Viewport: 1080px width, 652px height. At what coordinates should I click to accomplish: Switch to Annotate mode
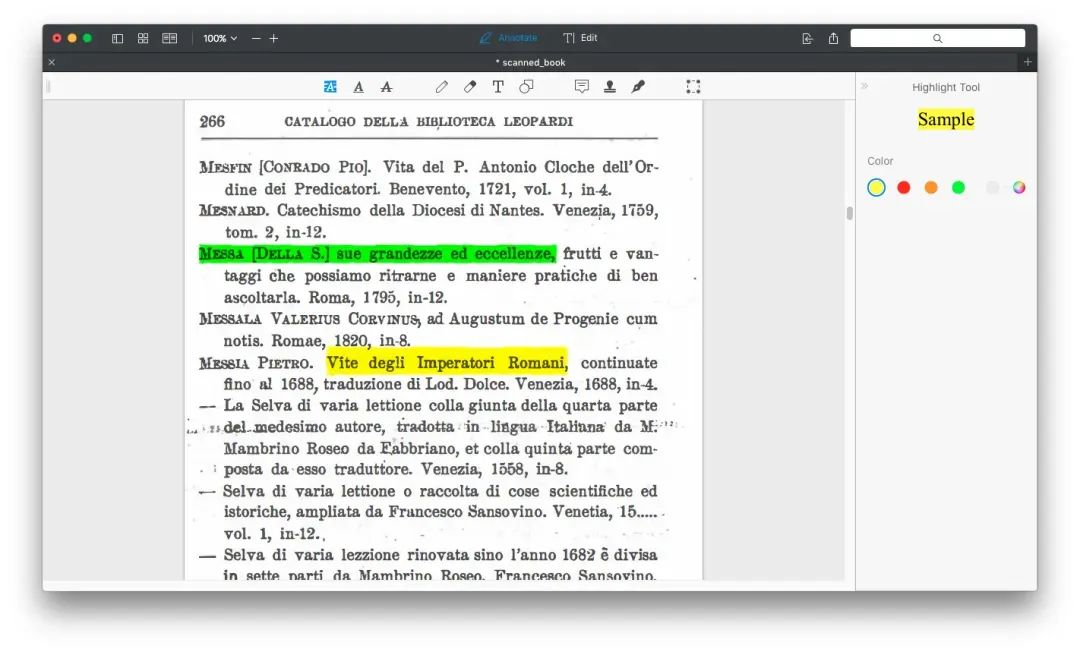(x=508, y=38)
